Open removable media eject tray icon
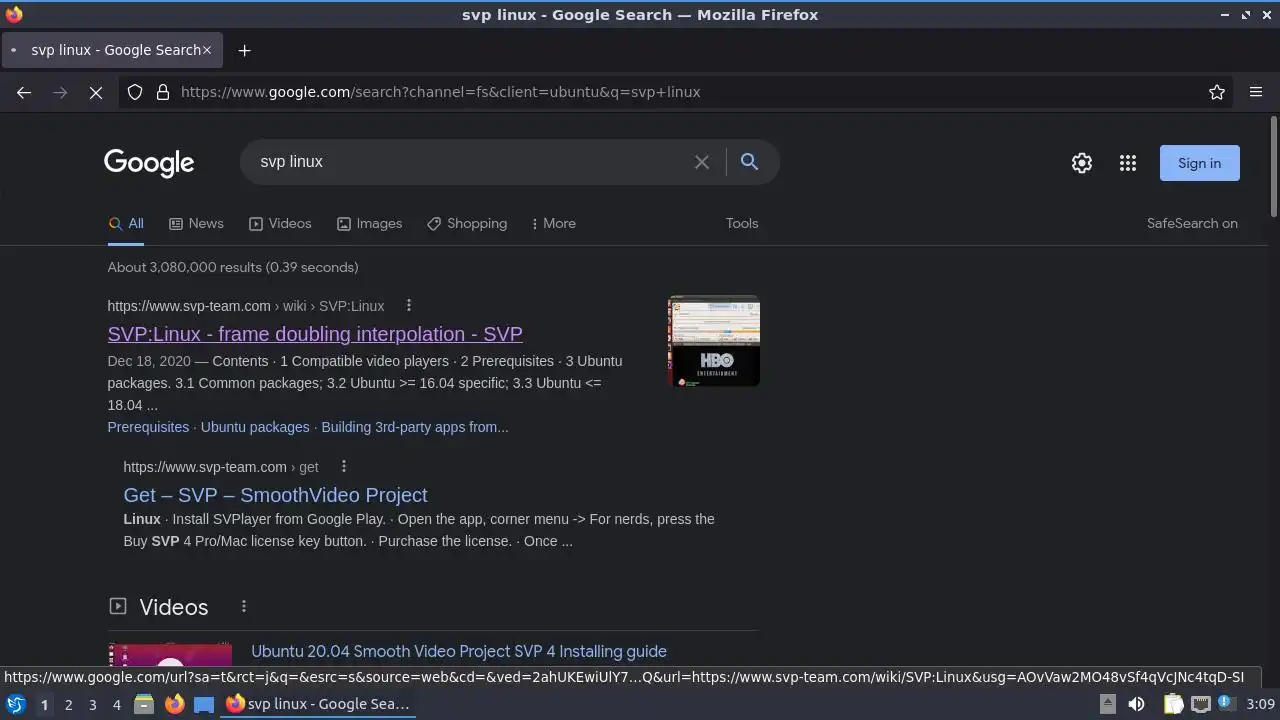 (1108, 704)
